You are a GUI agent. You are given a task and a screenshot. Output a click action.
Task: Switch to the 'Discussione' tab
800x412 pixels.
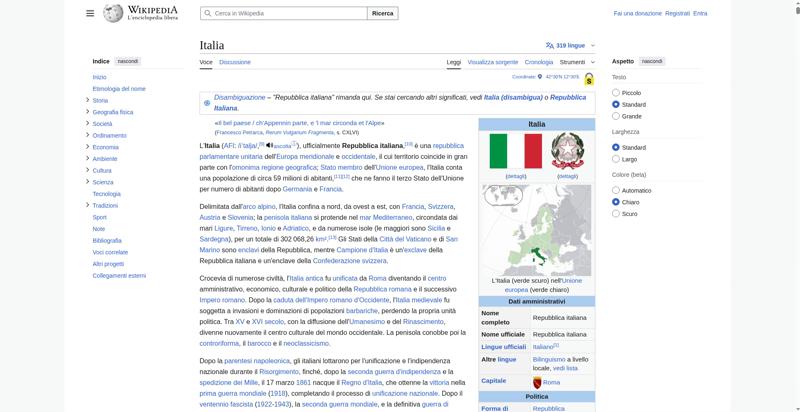(x=235, y=62)
